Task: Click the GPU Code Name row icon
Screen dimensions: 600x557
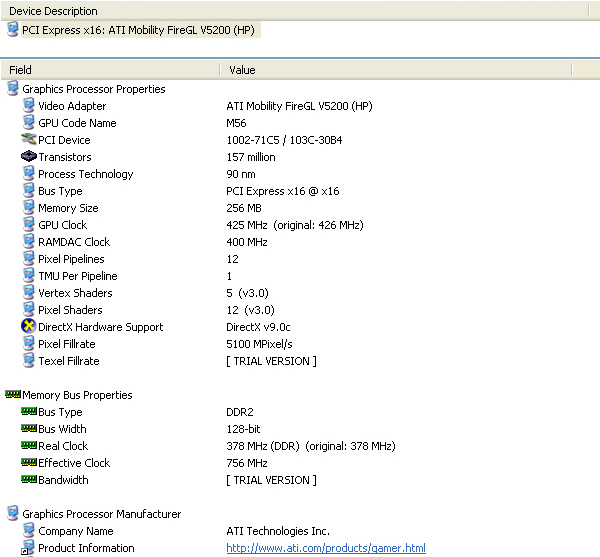Action: tap(29, 122)
